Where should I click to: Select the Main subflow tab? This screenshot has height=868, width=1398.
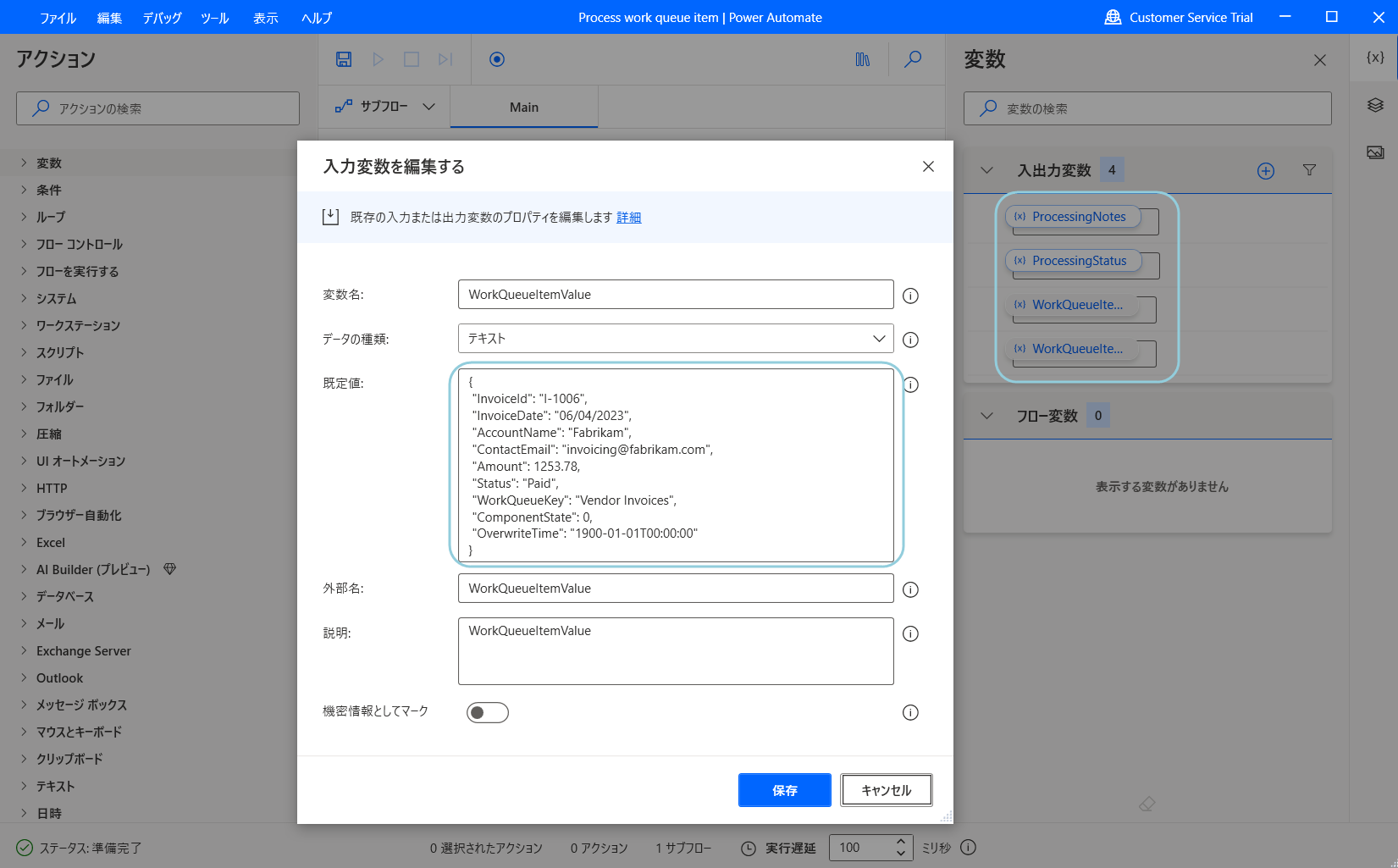(524, 108)
